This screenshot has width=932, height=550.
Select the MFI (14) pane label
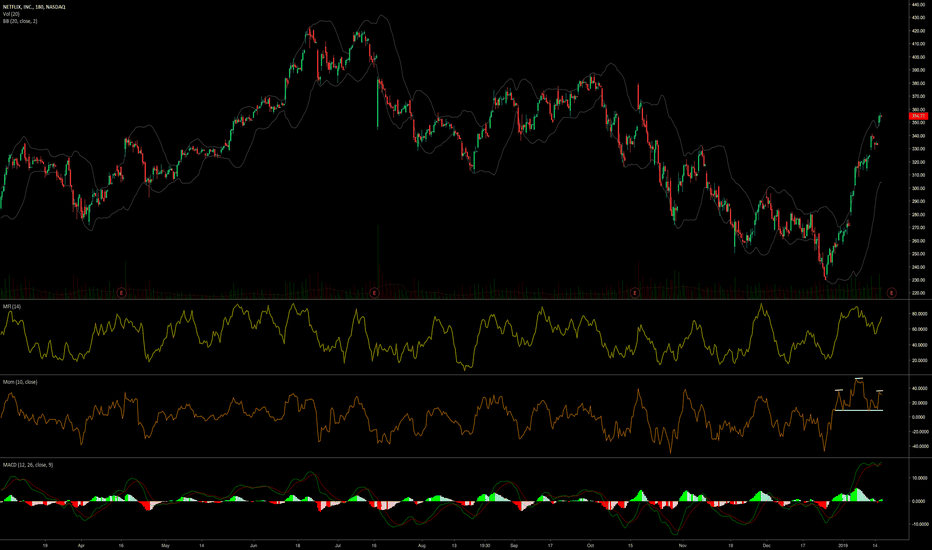(x=12, y=306)
